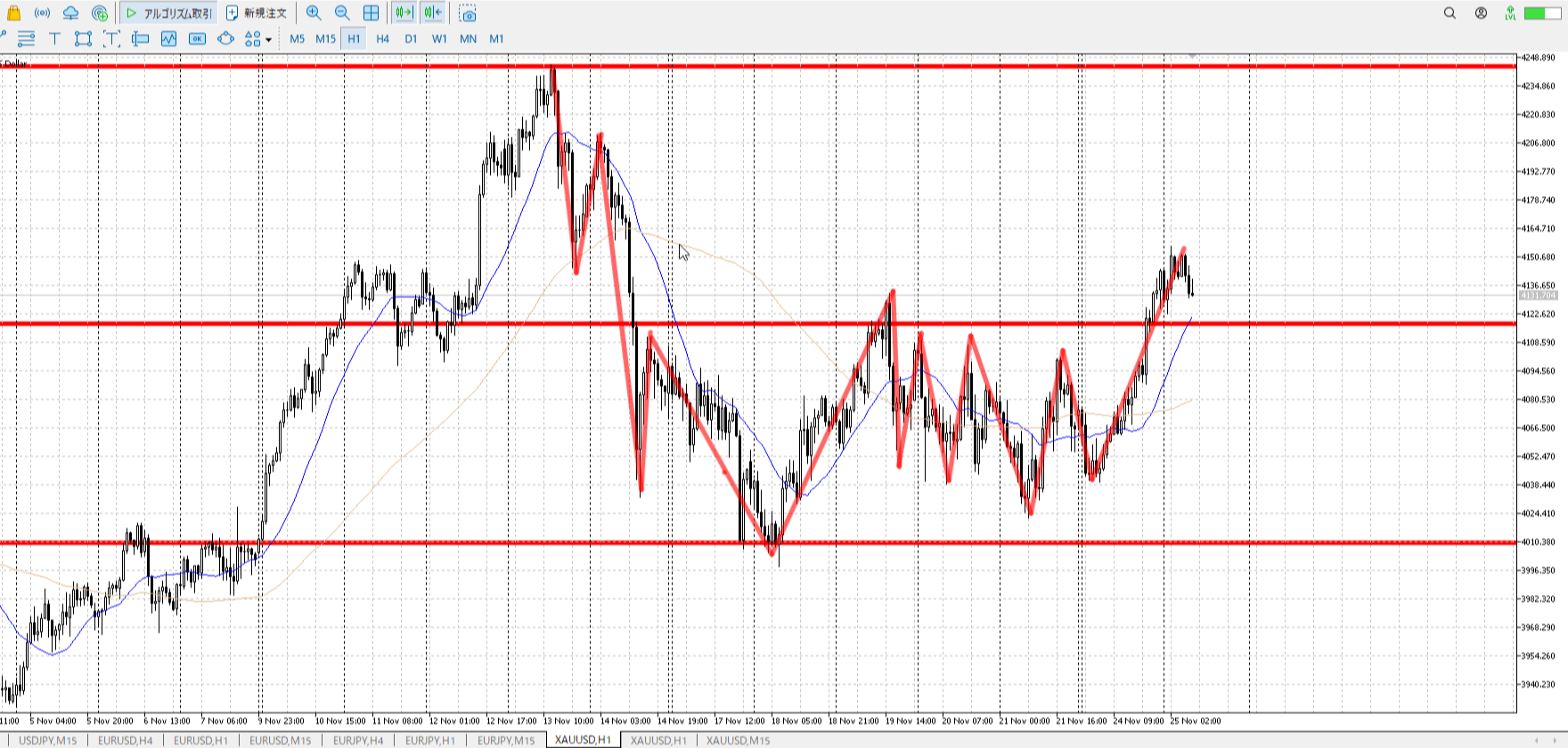Screen dimensions: 1568x748
Task: Zoom in on the chart
Action: point(314,13)
